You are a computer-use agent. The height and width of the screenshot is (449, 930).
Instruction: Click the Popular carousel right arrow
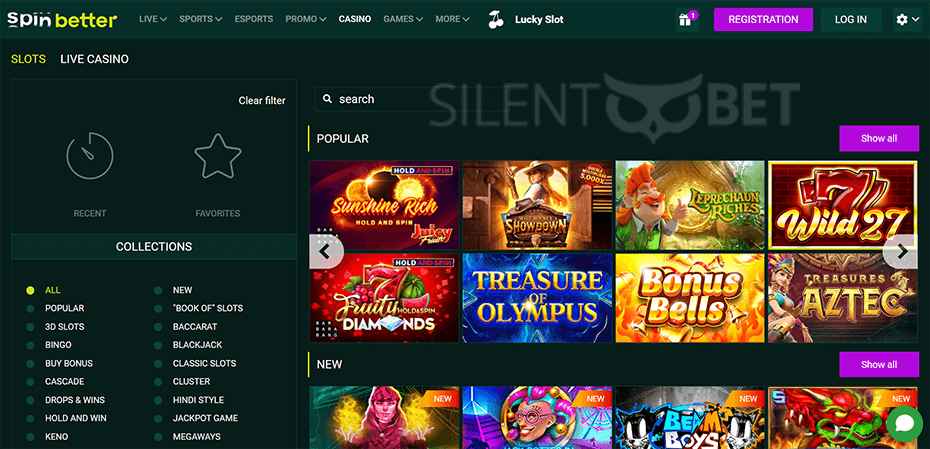[x=902, y=251]
